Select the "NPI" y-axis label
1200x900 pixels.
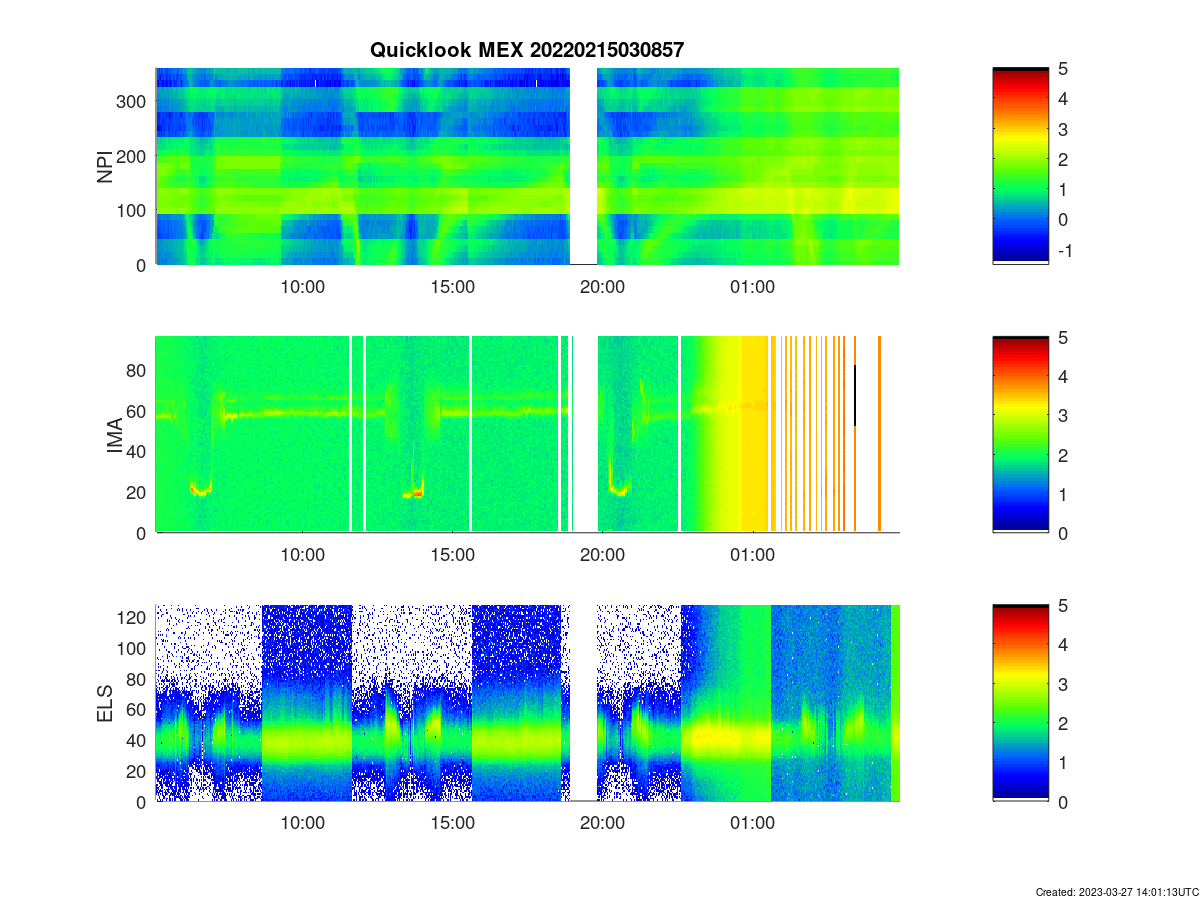[105, 166]
